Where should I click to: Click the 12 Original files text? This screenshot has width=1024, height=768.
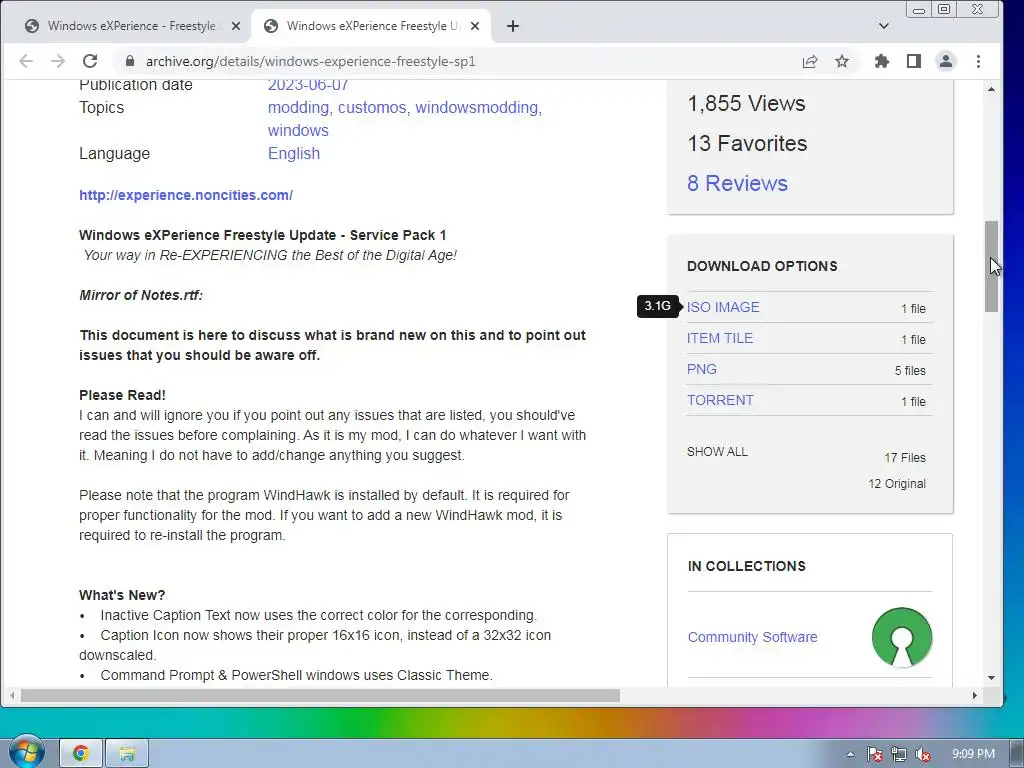point(897,484)
